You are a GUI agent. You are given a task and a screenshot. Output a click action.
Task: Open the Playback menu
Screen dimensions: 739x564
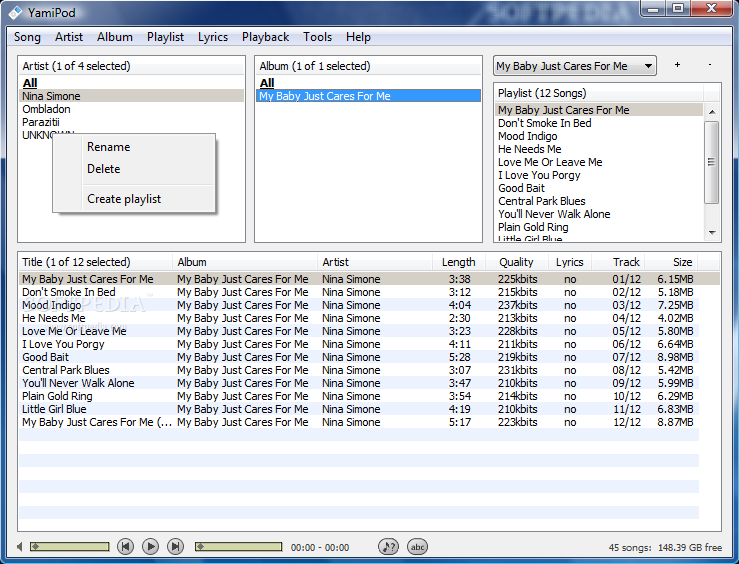click(265, 37)
